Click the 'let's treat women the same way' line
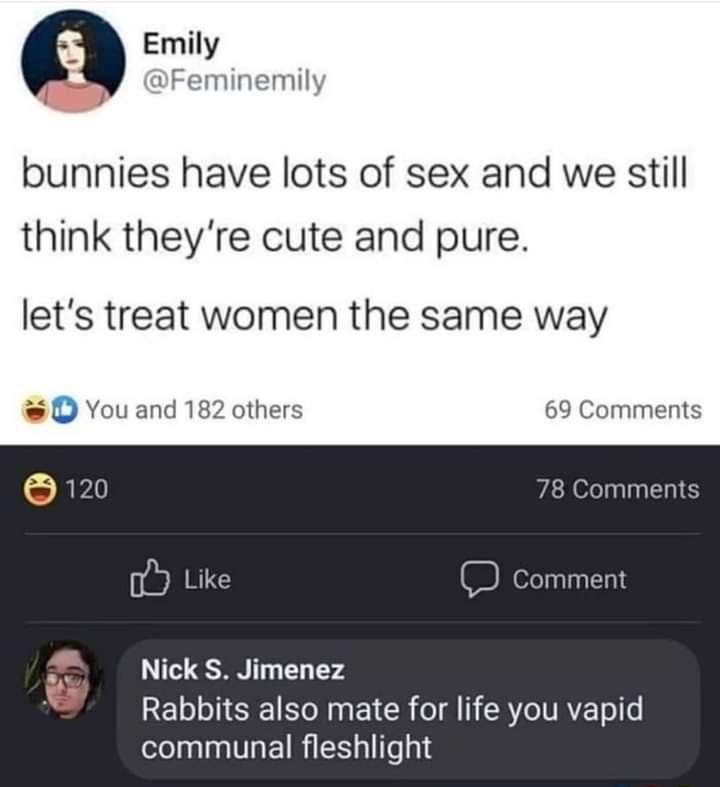The image size is (720, 787). (x=315, y=317)
